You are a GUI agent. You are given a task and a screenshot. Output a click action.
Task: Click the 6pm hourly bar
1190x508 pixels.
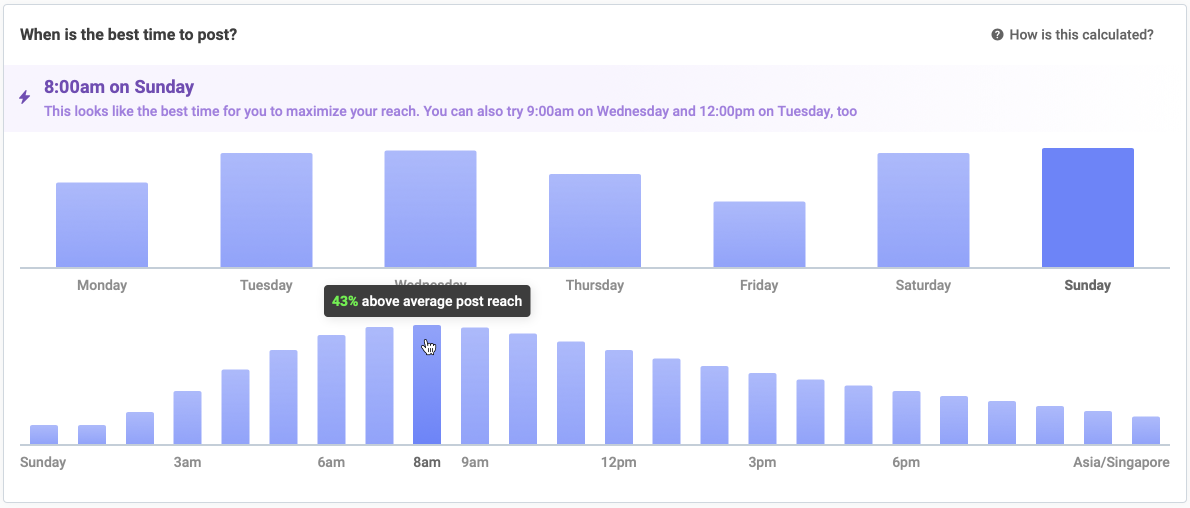tap(906, 418)
